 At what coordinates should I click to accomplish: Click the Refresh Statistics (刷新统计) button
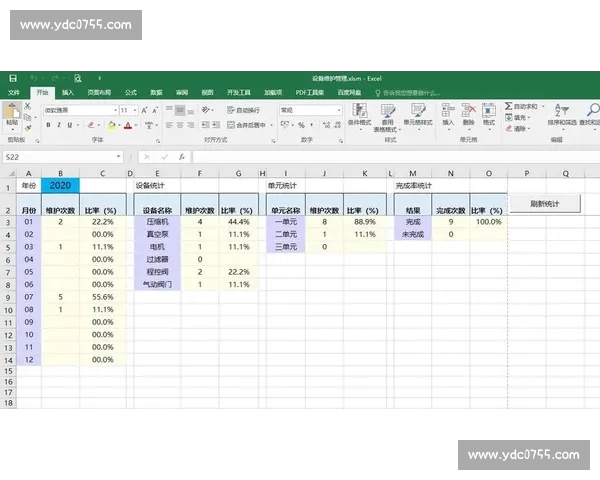[x=545, y=204]
